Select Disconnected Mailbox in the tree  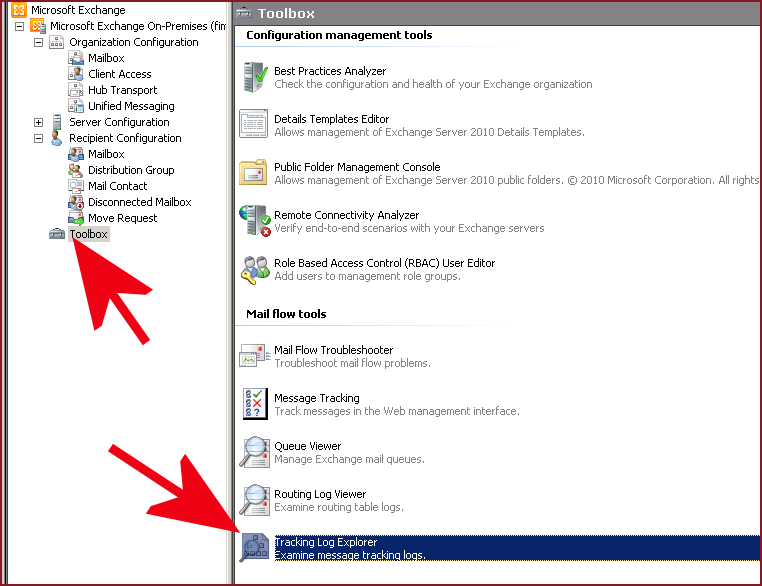[139, 202]
